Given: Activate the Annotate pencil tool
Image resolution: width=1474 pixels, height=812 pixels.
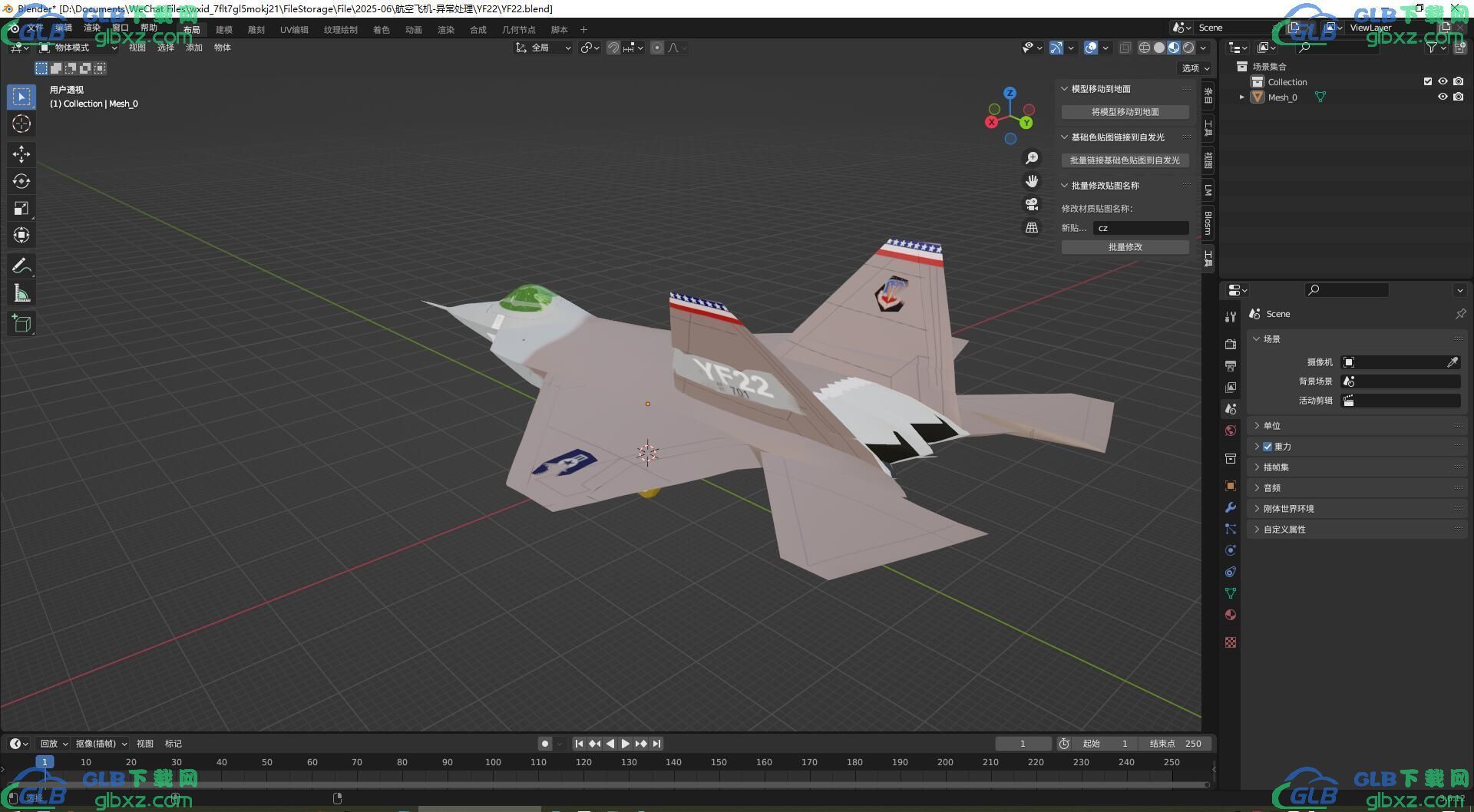Looking at the screenshot, I should pyautogui.click(x=21, y=266).
